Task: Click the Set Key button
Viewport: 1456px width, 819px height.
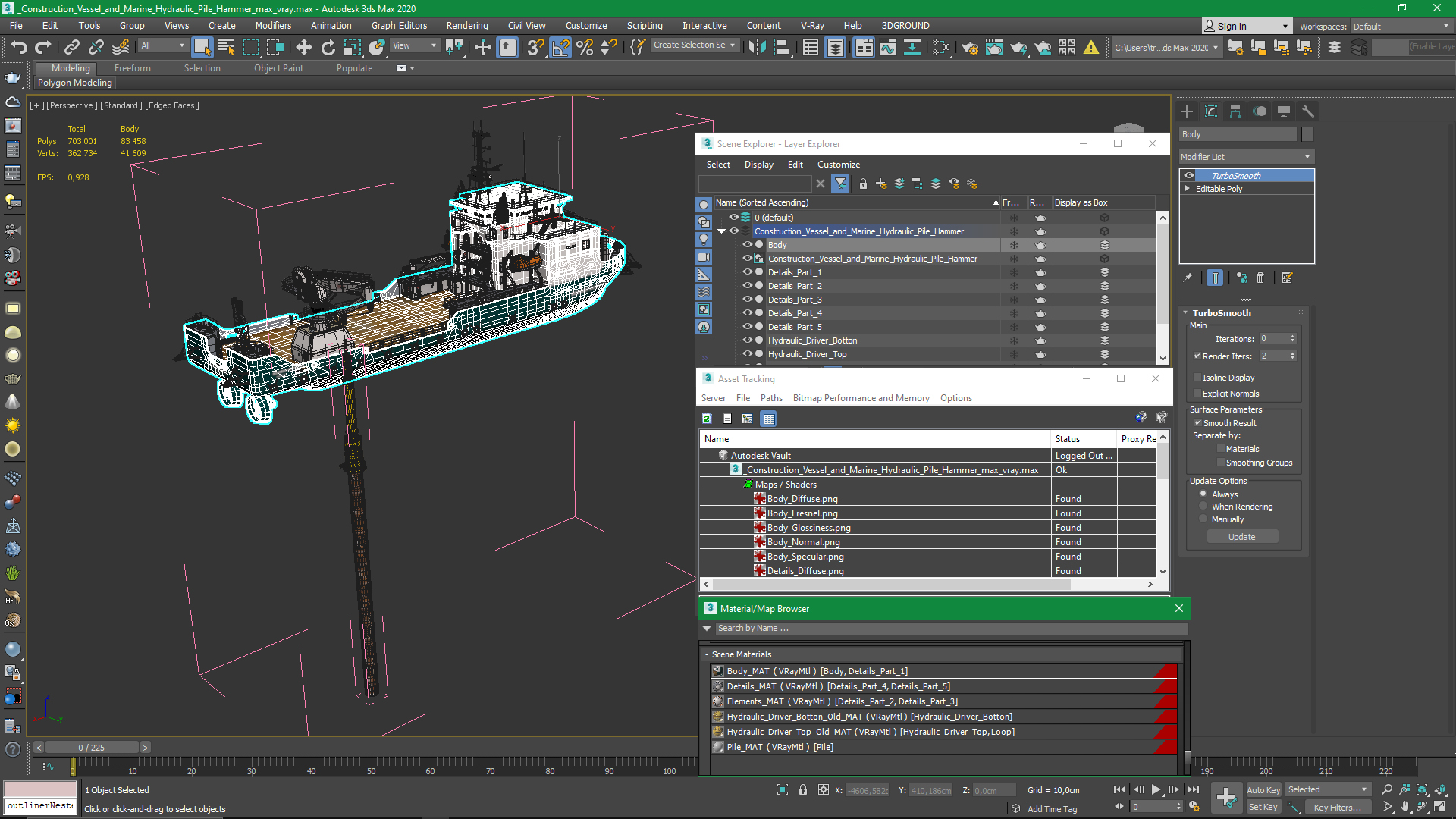Action: pyautogui.click(x=1263, y=807)
